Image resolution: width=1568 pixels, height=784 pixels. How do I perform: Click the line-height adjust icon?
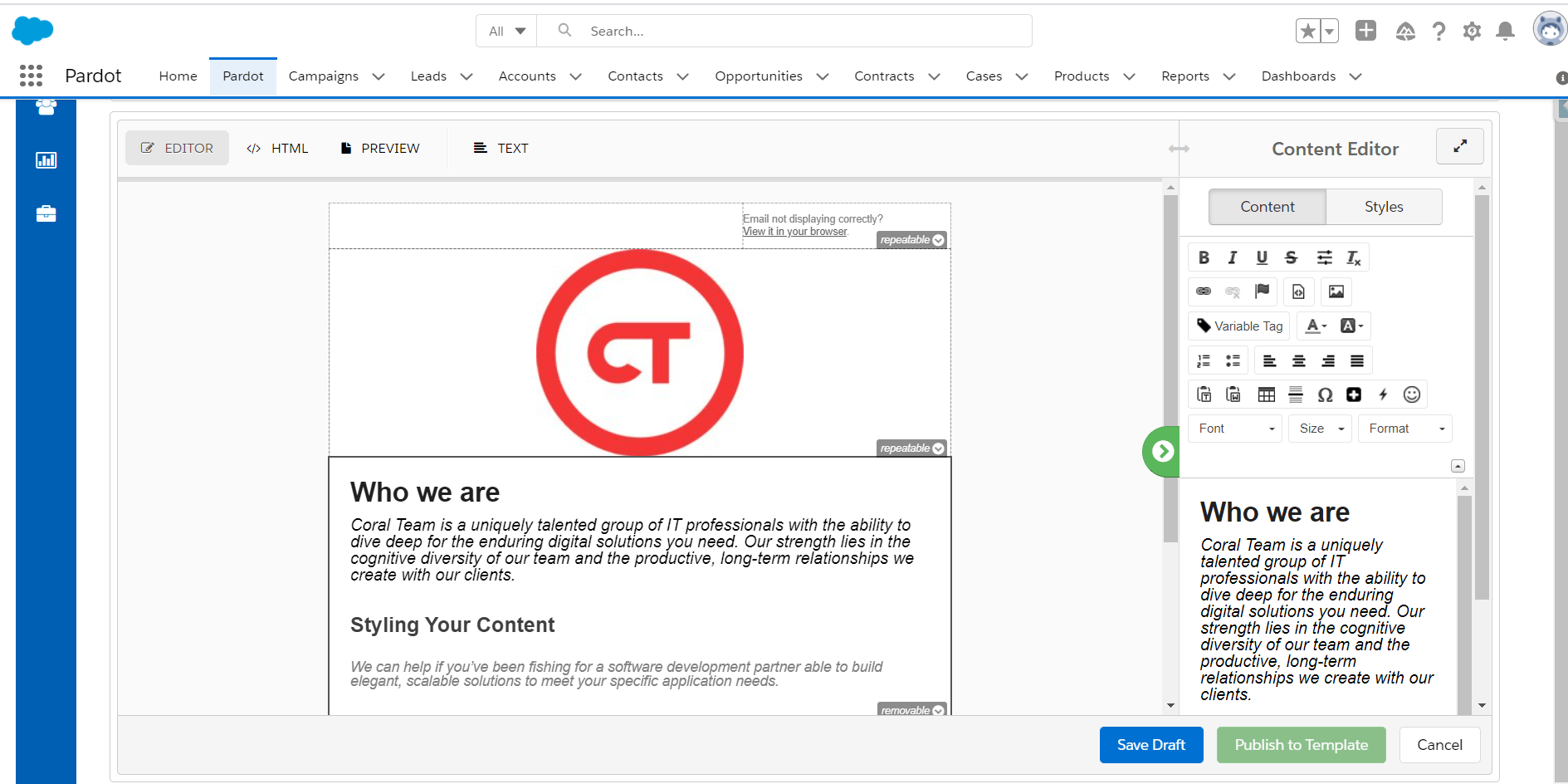point(1325,257)
